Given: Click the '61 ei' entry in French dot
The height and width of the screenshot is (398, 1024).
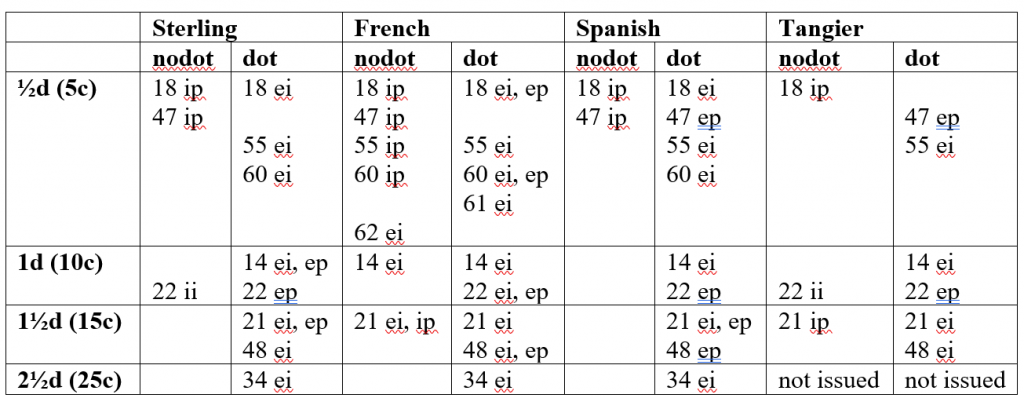Looking at the screenshot, I should point(488,205).
